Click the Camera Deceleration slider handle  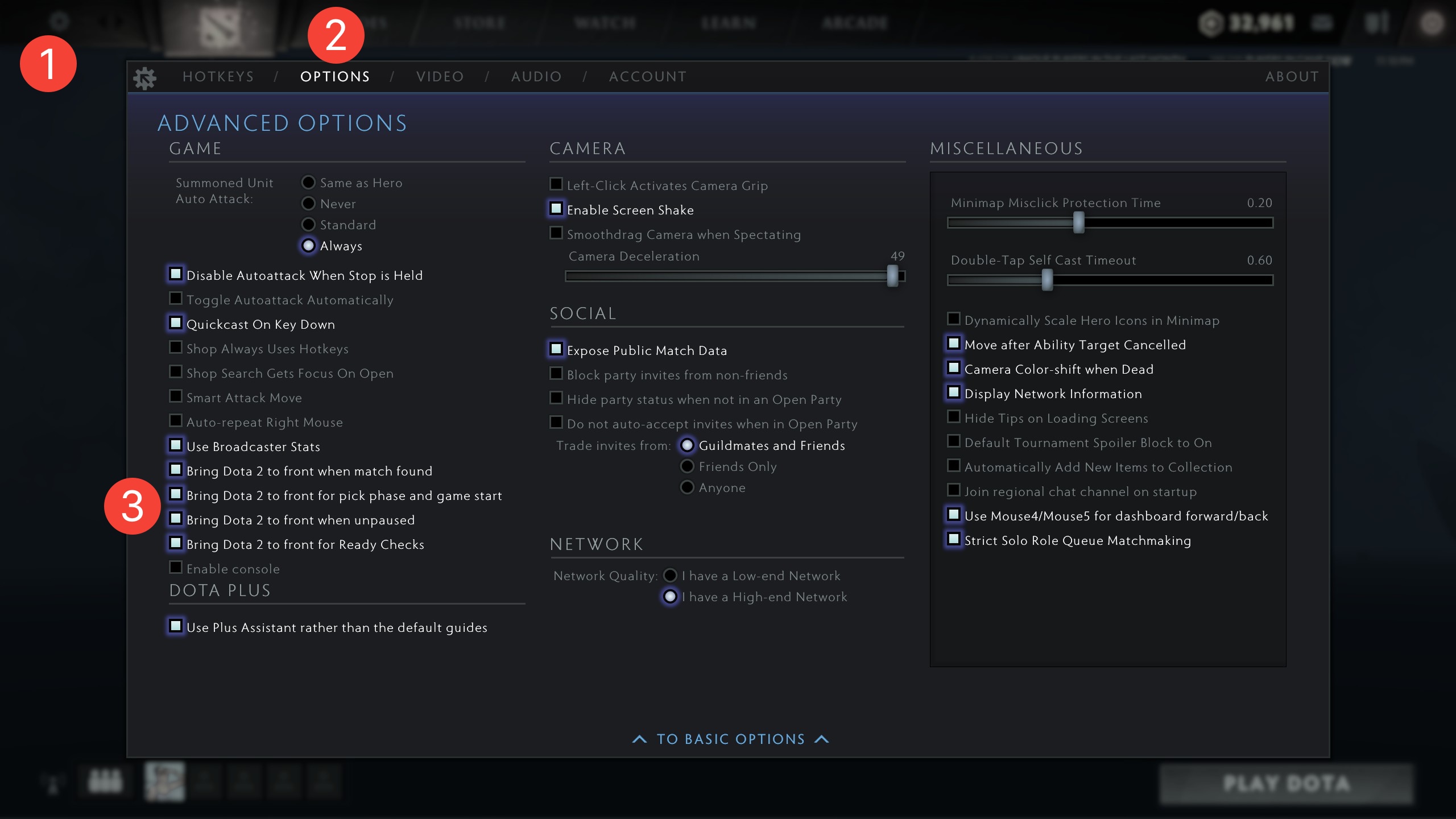point(892,276)
